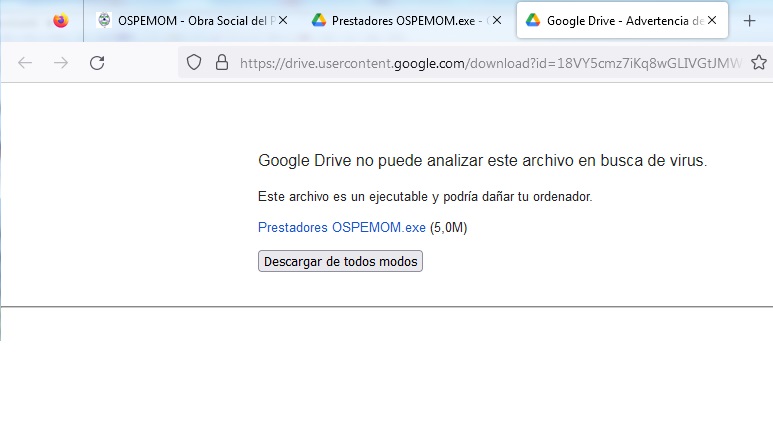Show site security info via the padlock
This screenshot has width=773, height=447.
click(x=222, y=63)
